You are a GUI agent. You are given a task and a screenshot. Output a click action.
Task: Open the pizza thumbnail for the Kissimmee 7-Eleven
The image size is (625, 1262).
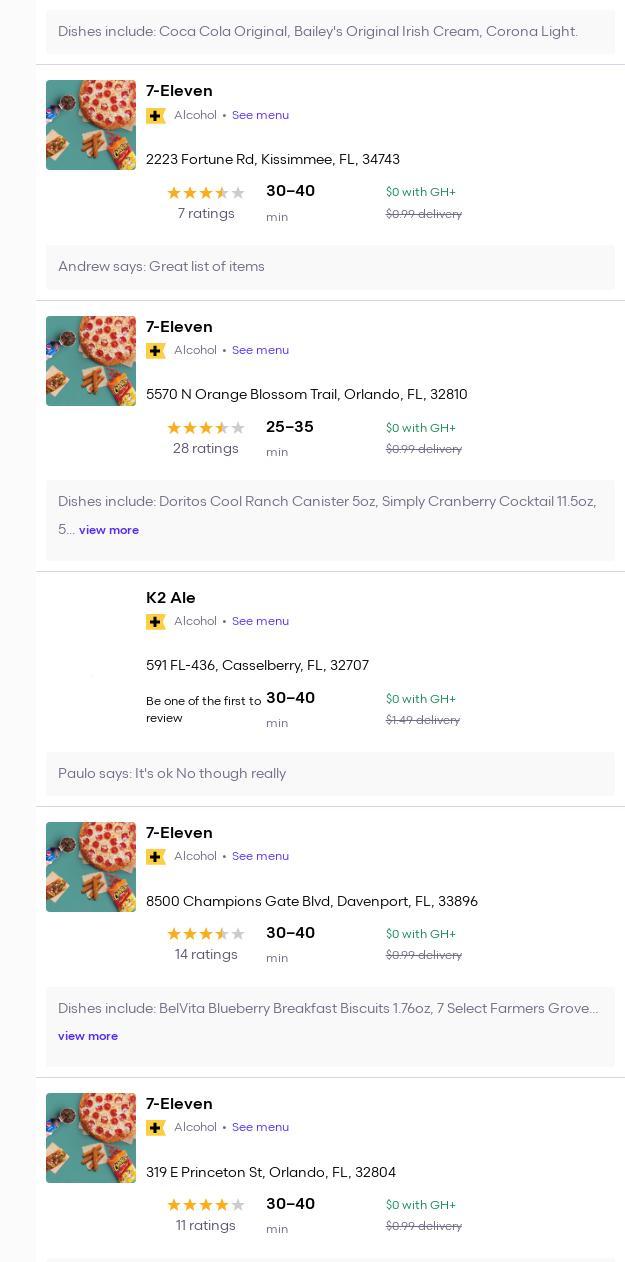coord(91,125)
